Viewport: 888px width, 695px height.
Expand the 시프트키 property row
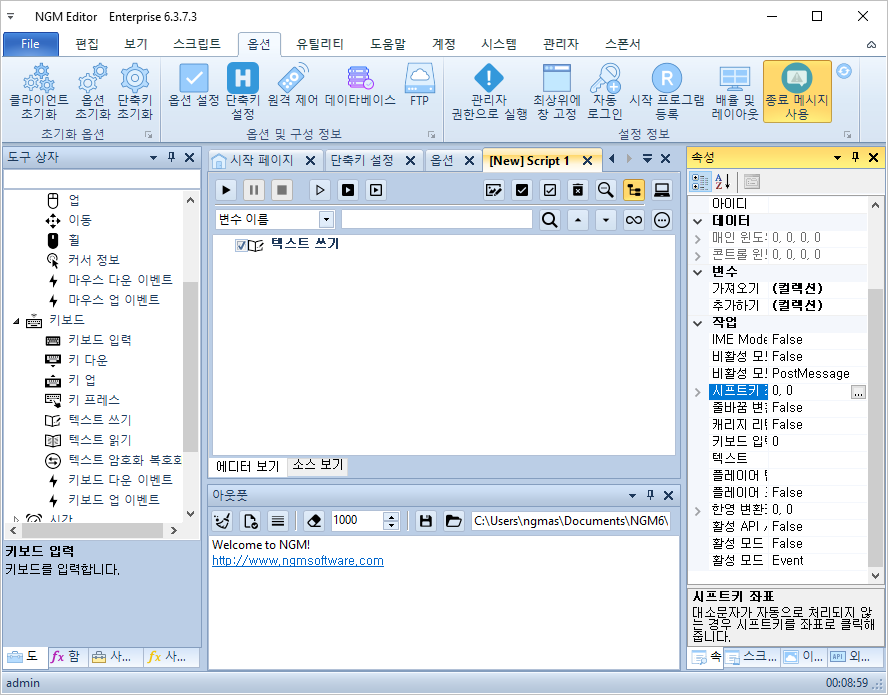(698, 391)
